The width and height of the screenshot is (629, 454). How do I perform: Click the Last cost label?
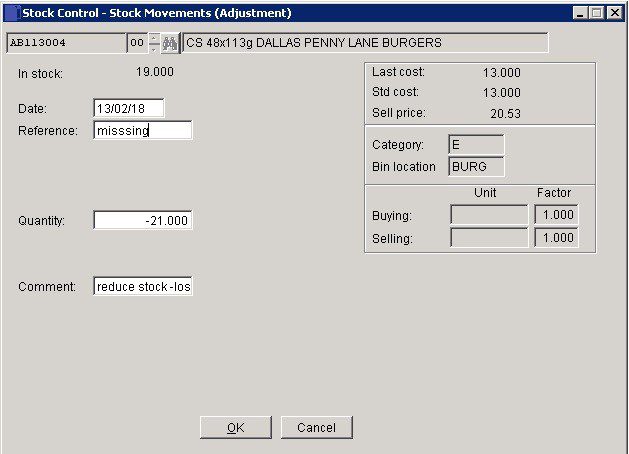[x=398, y=72]
